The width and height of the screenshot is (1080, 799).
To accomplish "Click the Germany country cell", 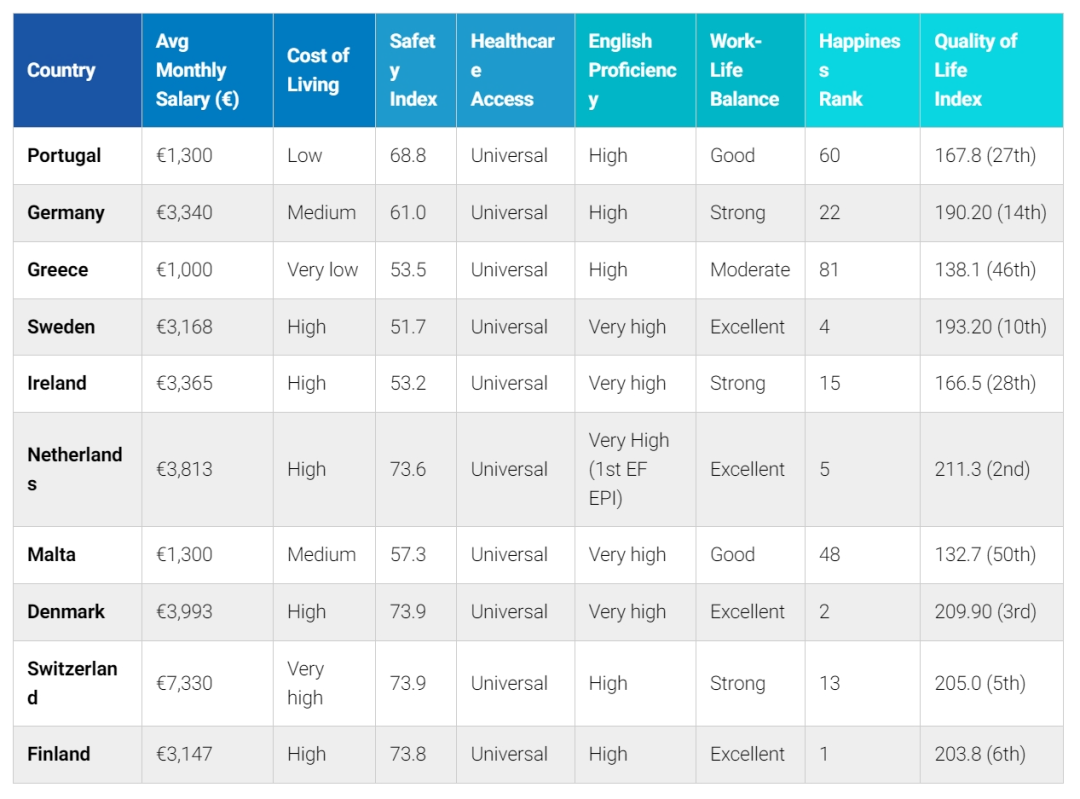I will coord(77,213).
